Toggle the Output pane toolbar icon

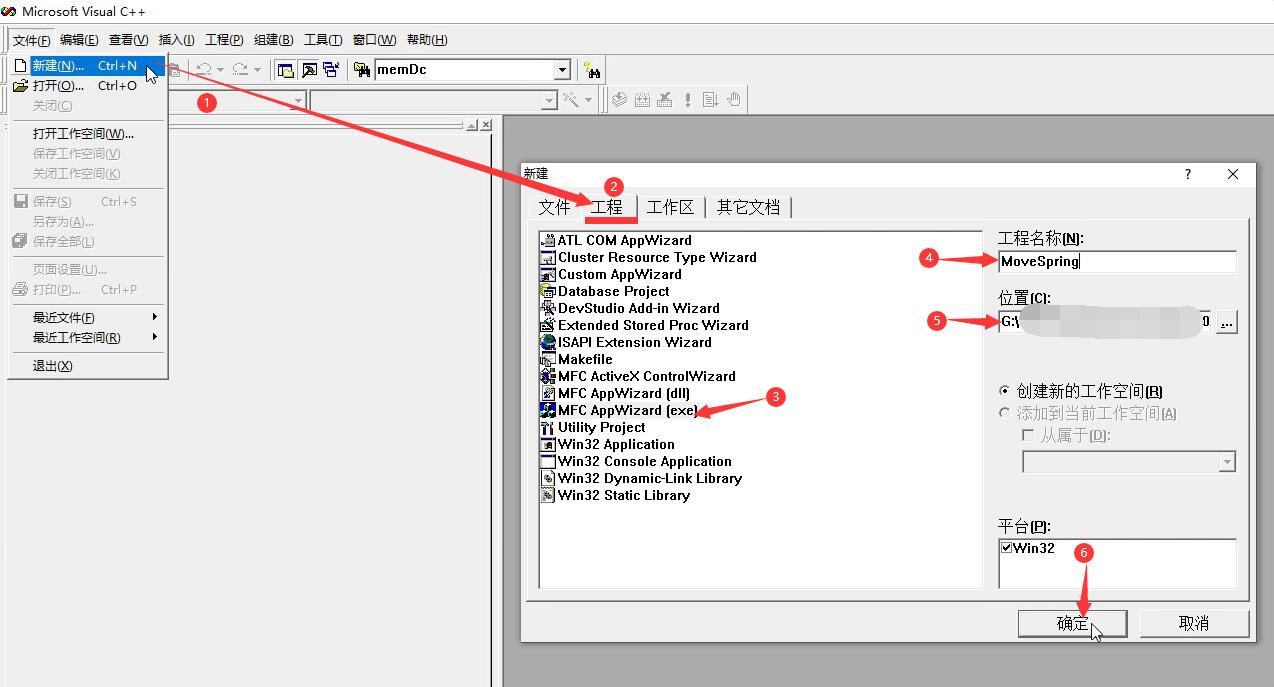pos(309,70)
